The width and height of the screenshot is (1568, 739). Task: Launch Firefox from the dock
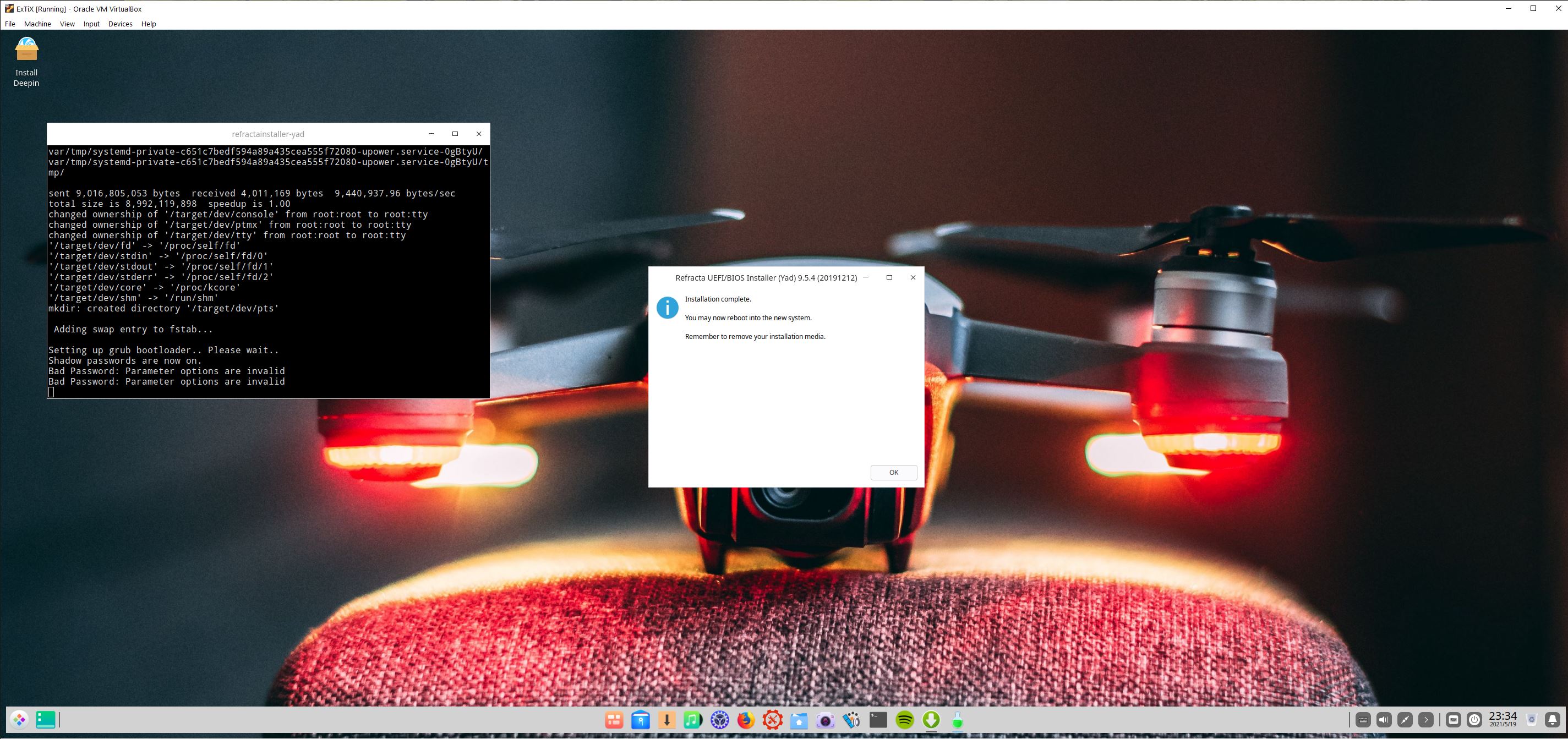746,721
